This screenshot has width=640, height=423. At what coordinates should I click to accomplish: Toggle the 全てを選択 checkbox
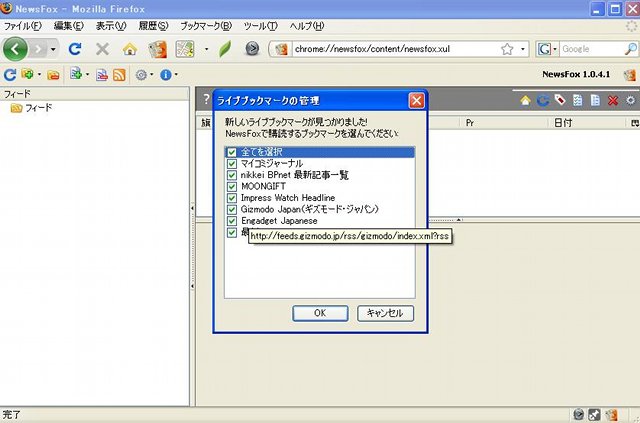click(x=232, y=152)
